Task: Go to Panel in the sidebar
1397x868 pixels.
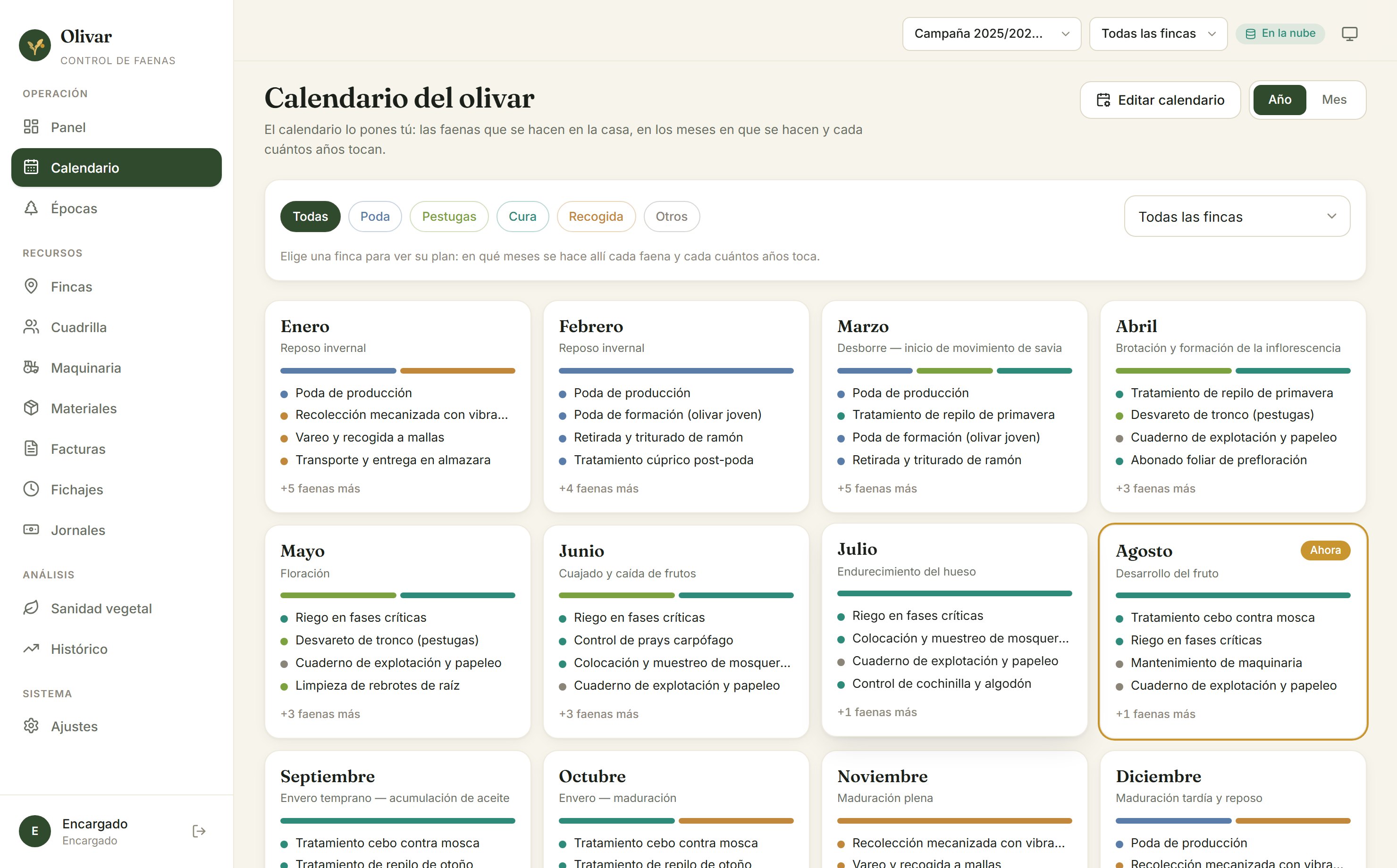Action: click(117, 127)
